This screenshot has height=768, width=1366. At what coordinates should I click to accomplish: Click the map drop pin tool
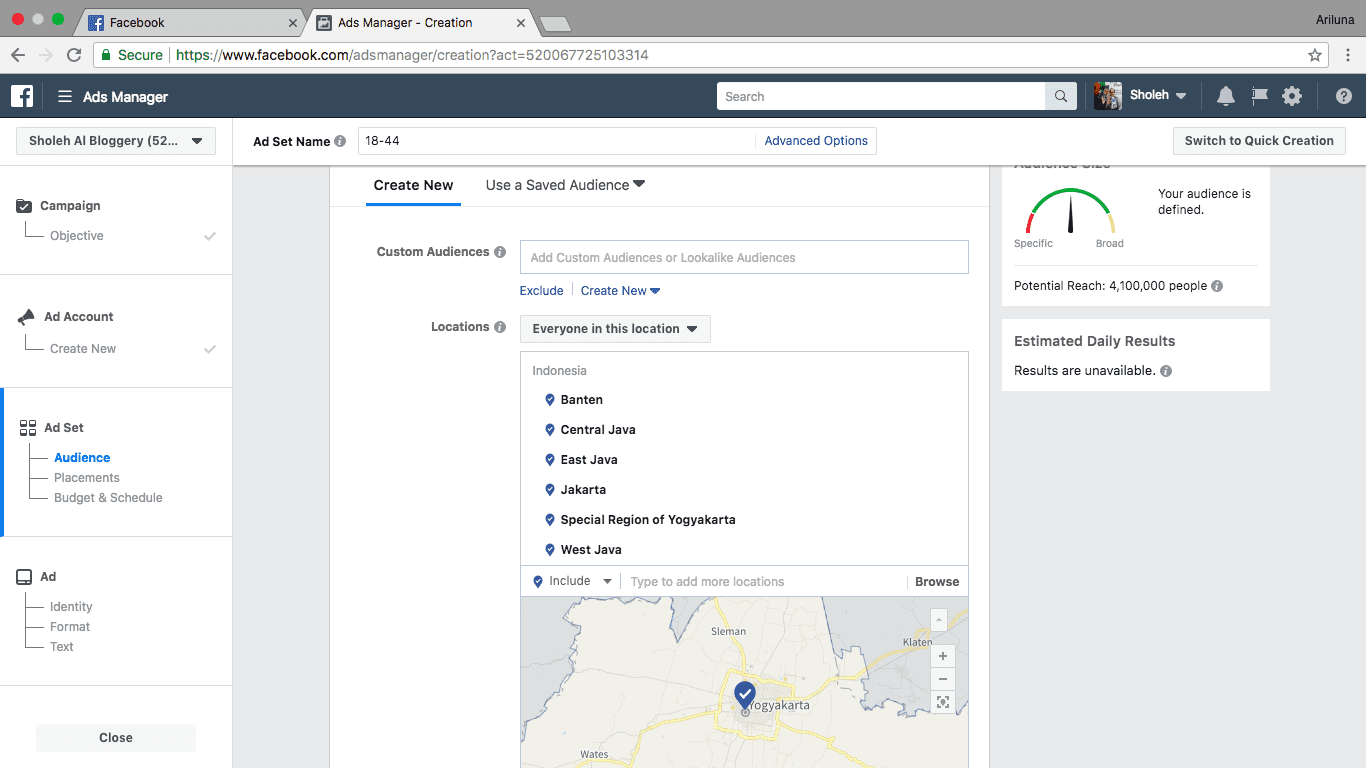pos(942,702)
